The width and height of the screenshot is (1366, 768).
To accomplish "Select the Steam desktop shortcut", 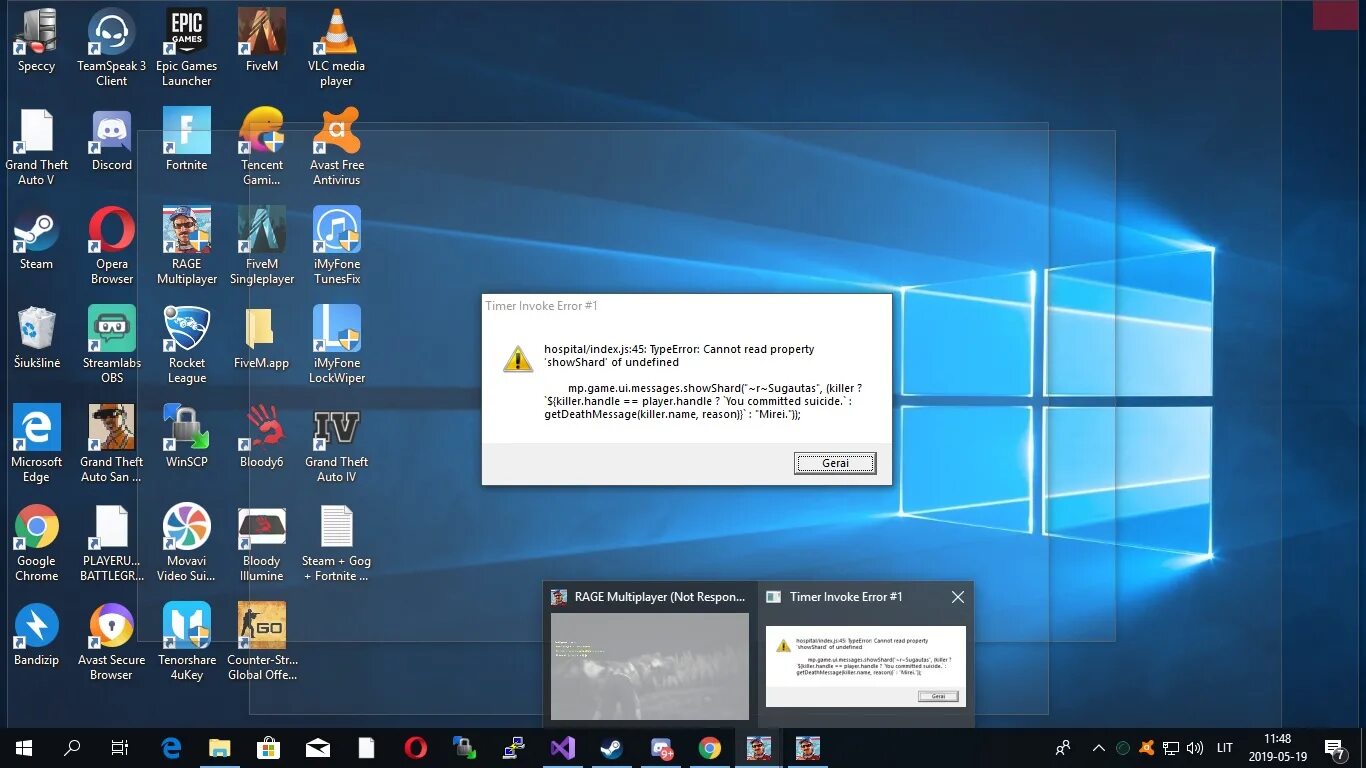I will [x=36, y=239].
